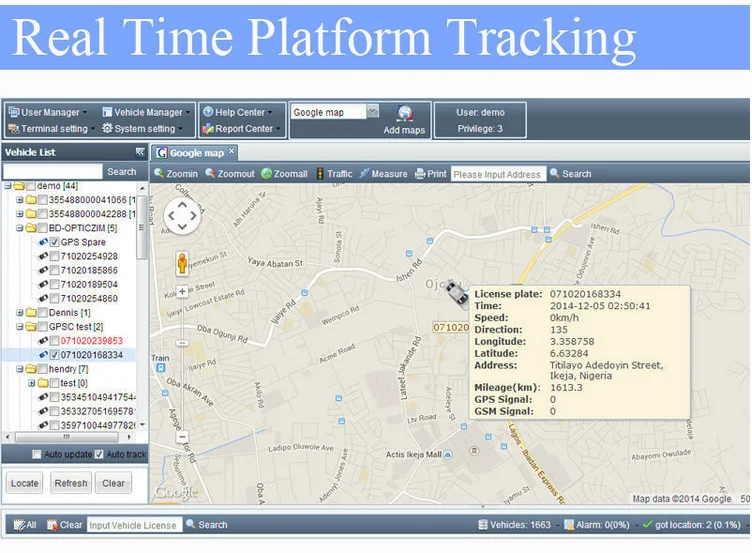Click the Add maps icon
This screenshot has width=752, height=553.
click(405, 115)
